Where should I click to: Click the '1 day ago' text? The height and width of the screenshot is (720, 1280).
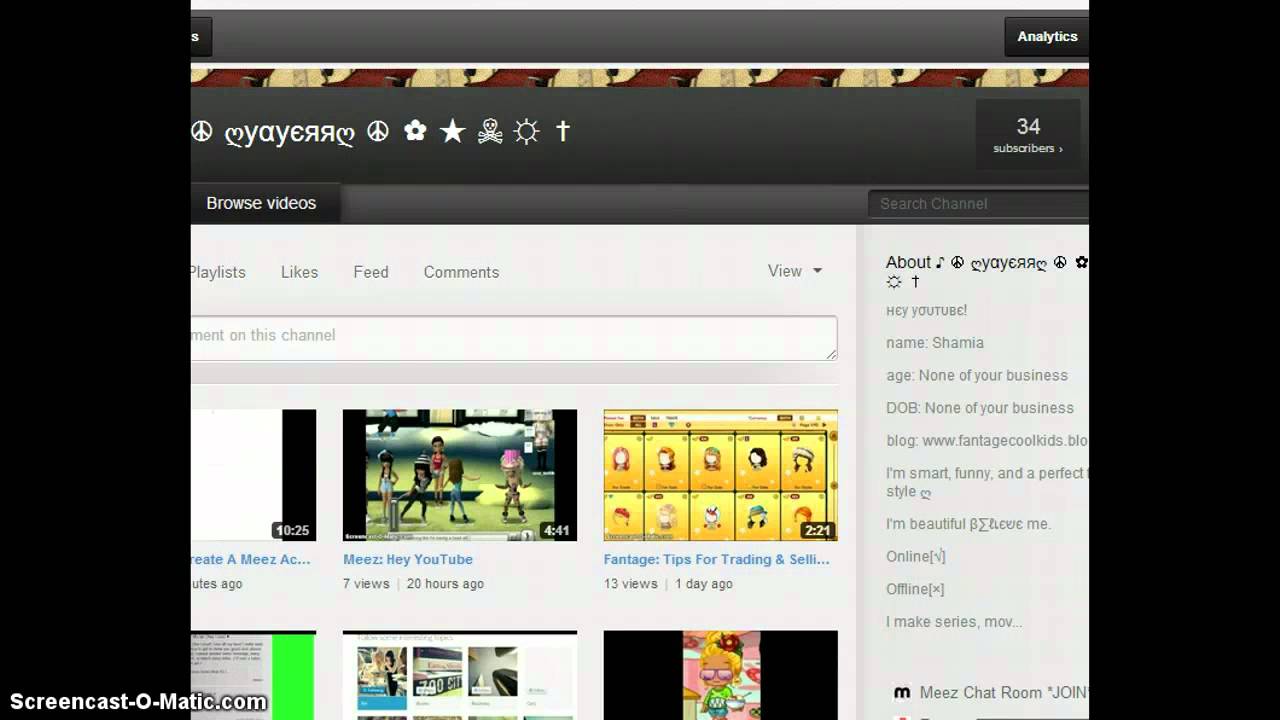pos(704,584)
